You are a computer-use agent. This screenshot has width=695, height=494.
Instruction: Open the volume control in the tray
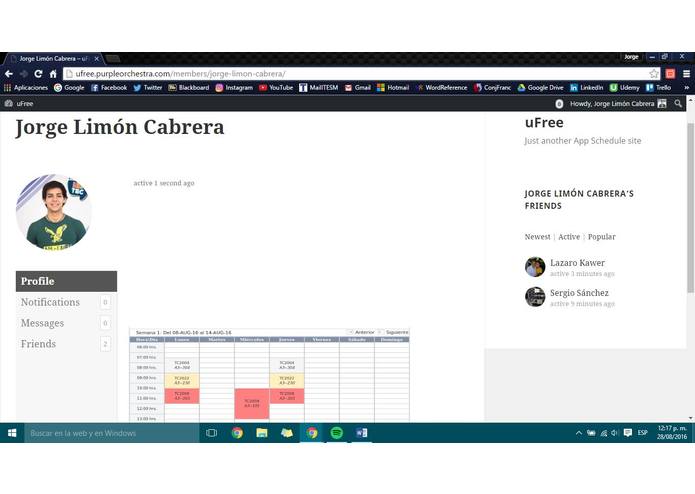(x=614, y=433)
